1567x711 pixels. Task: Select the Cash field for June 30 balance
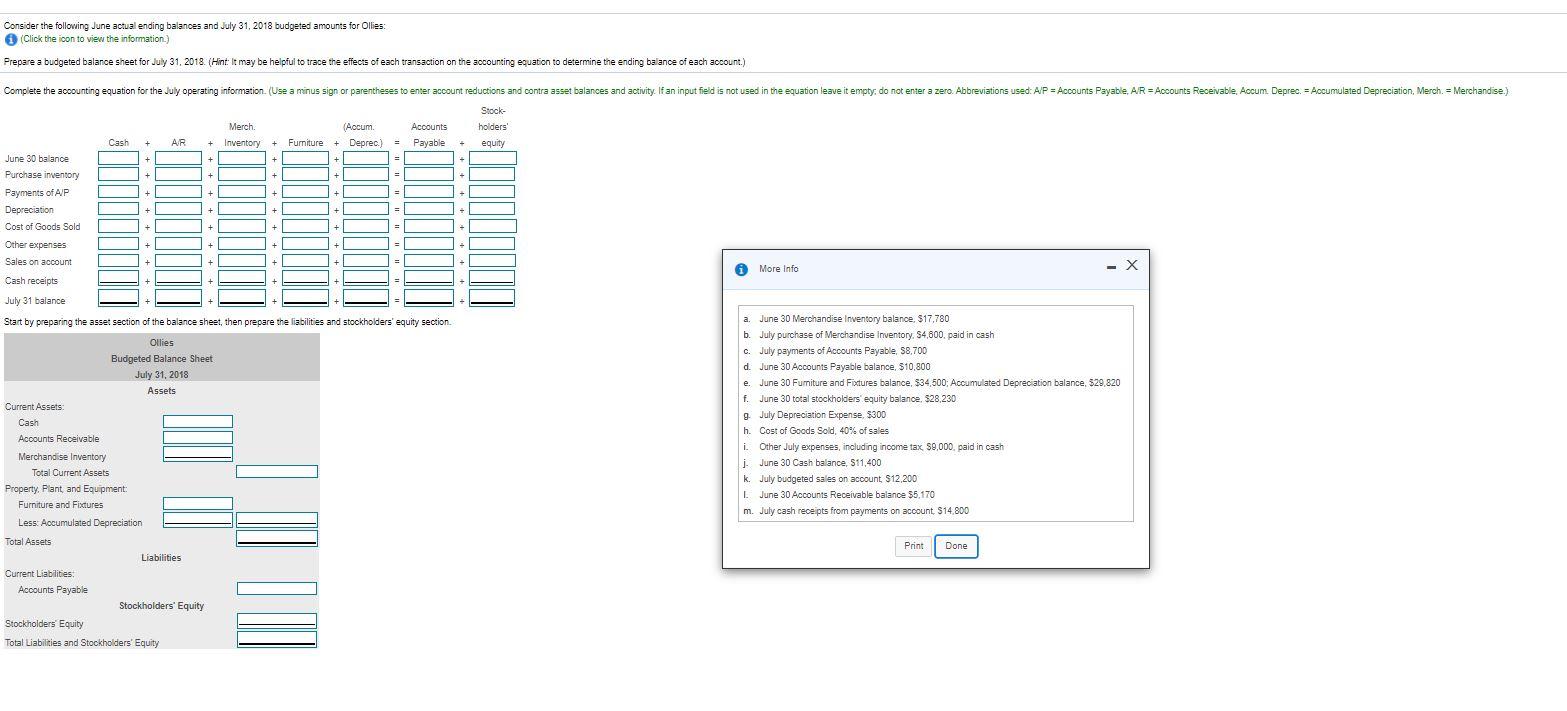[x=118, y=158]
